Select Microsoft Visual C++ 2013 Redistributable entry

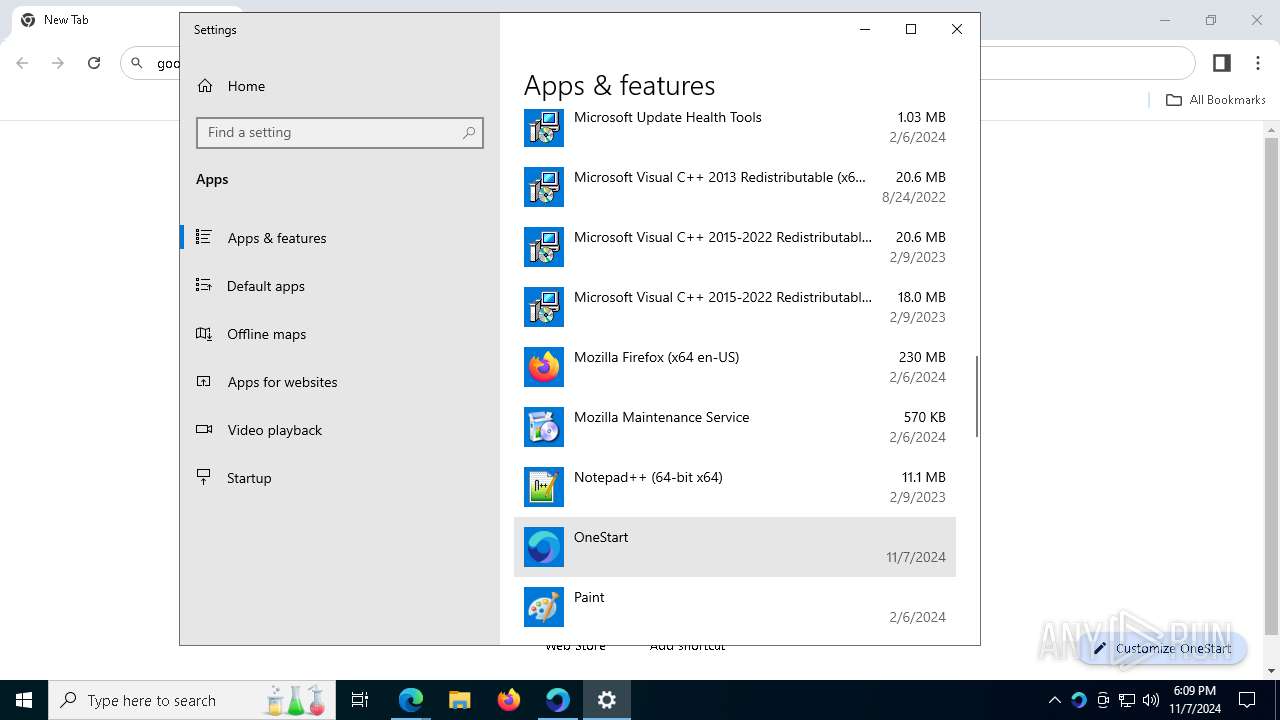(735, 187)
